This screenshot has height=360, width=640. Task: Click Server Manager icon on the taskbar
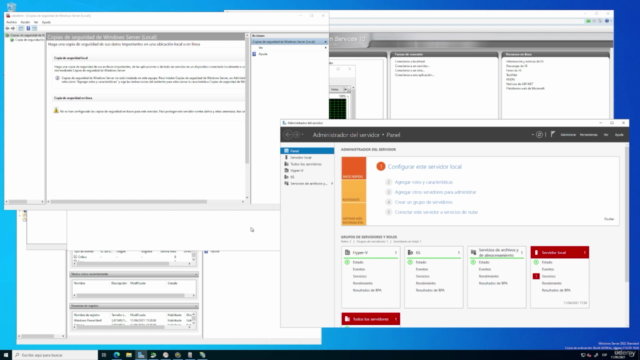tap(141, 355)
